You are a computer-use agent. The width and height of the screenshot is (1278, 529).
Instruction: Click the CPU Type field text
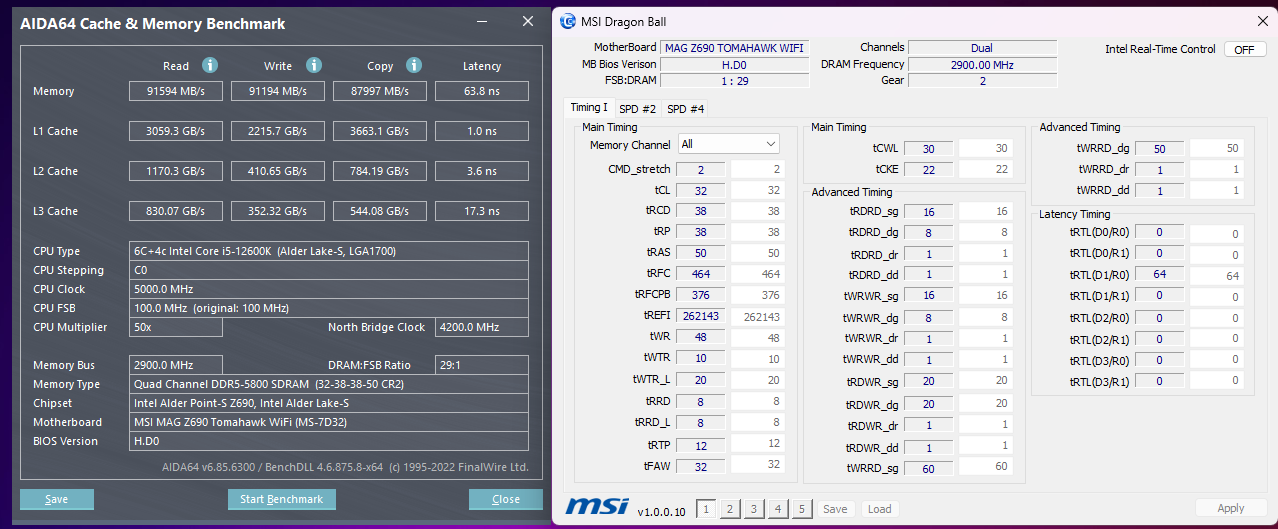(329, 251)
